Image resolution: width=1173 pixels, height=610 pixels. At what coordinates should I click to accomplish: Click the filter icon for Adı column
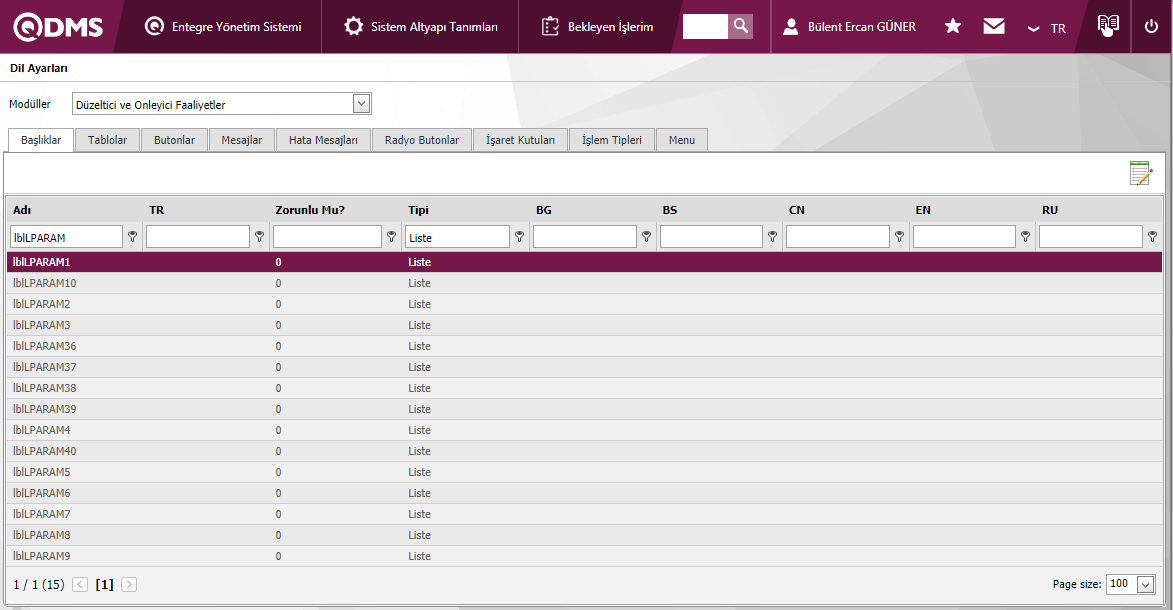tap(132, 237)
